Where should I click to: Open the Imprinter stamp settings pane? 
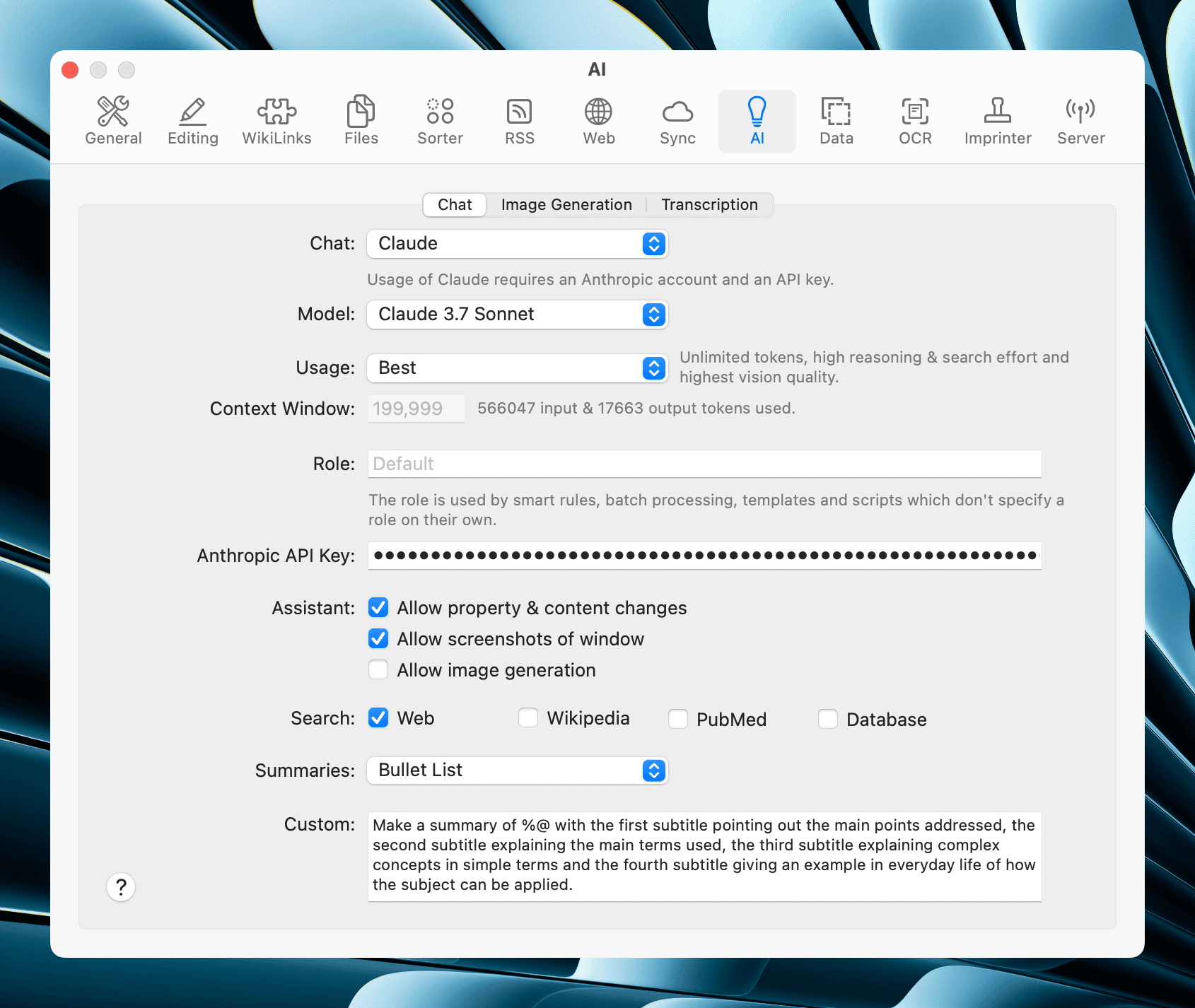pyautogui.click(x=998, y=122)
